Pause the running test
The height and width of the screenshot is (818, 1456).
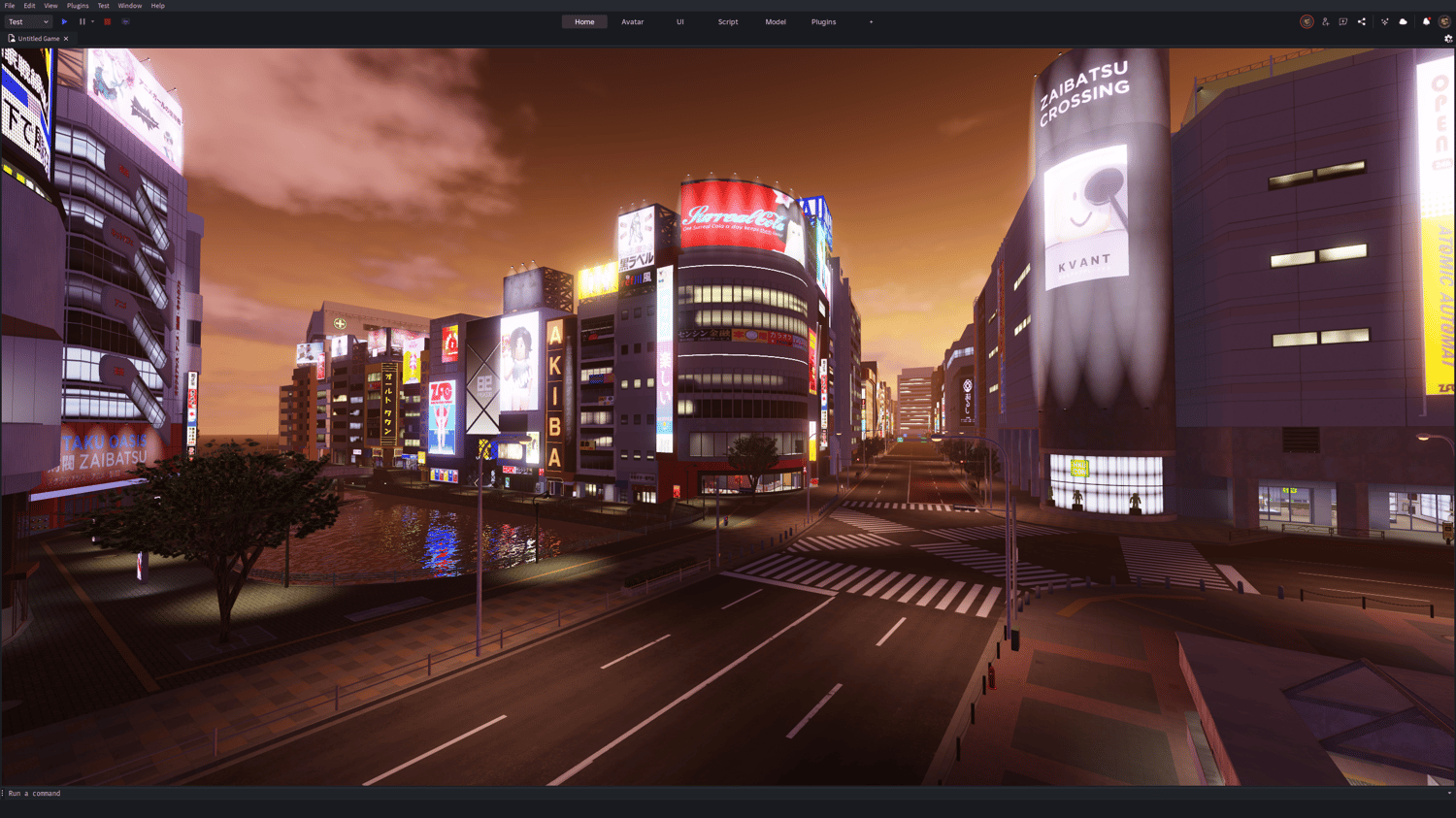pyautogui.click(x=83, y=21)
